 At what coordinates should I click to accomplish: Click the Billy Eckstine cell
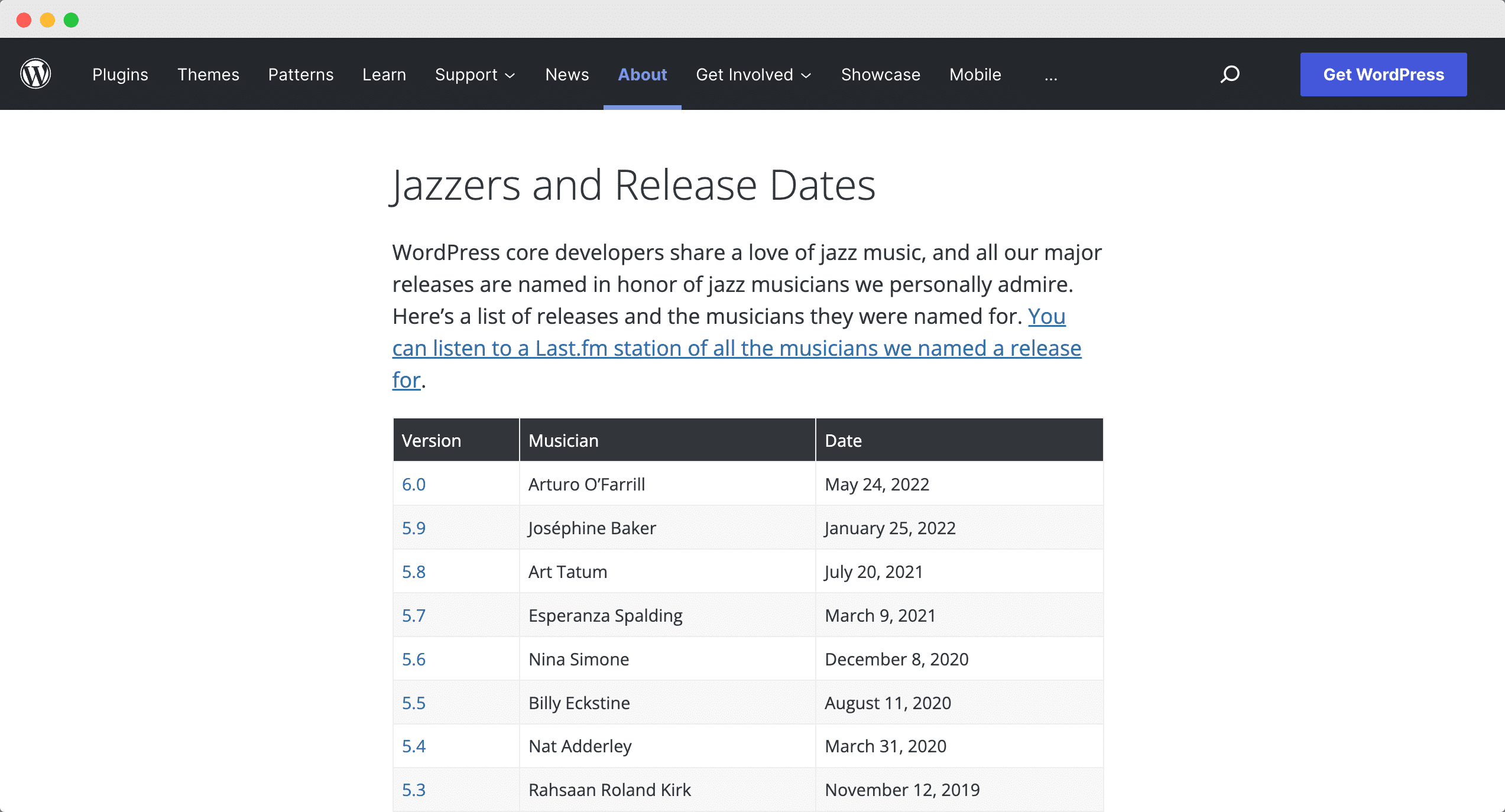click(667, 703)
